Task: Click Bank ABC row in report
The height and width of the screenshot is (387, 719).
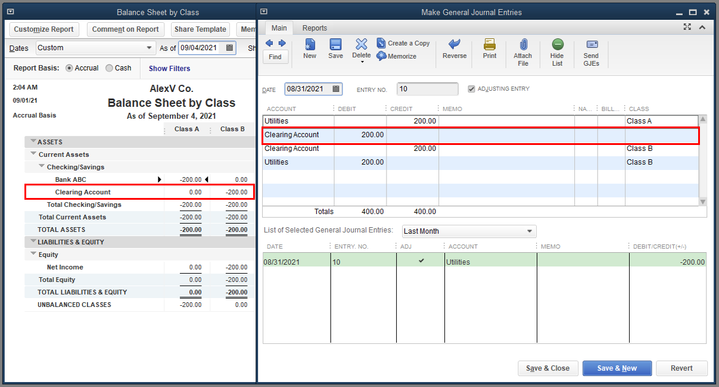Action: point(139,179)
